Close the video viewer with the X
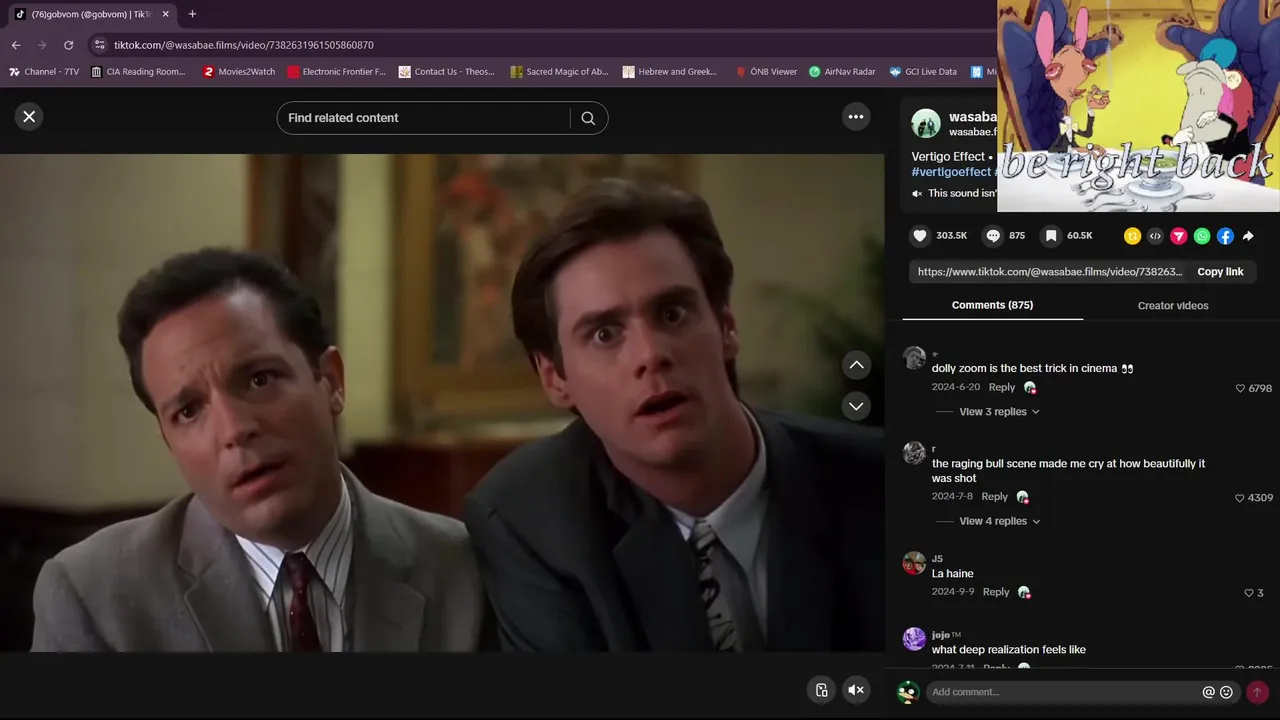This screenshot has height=720, width=1280. point(29,117)
